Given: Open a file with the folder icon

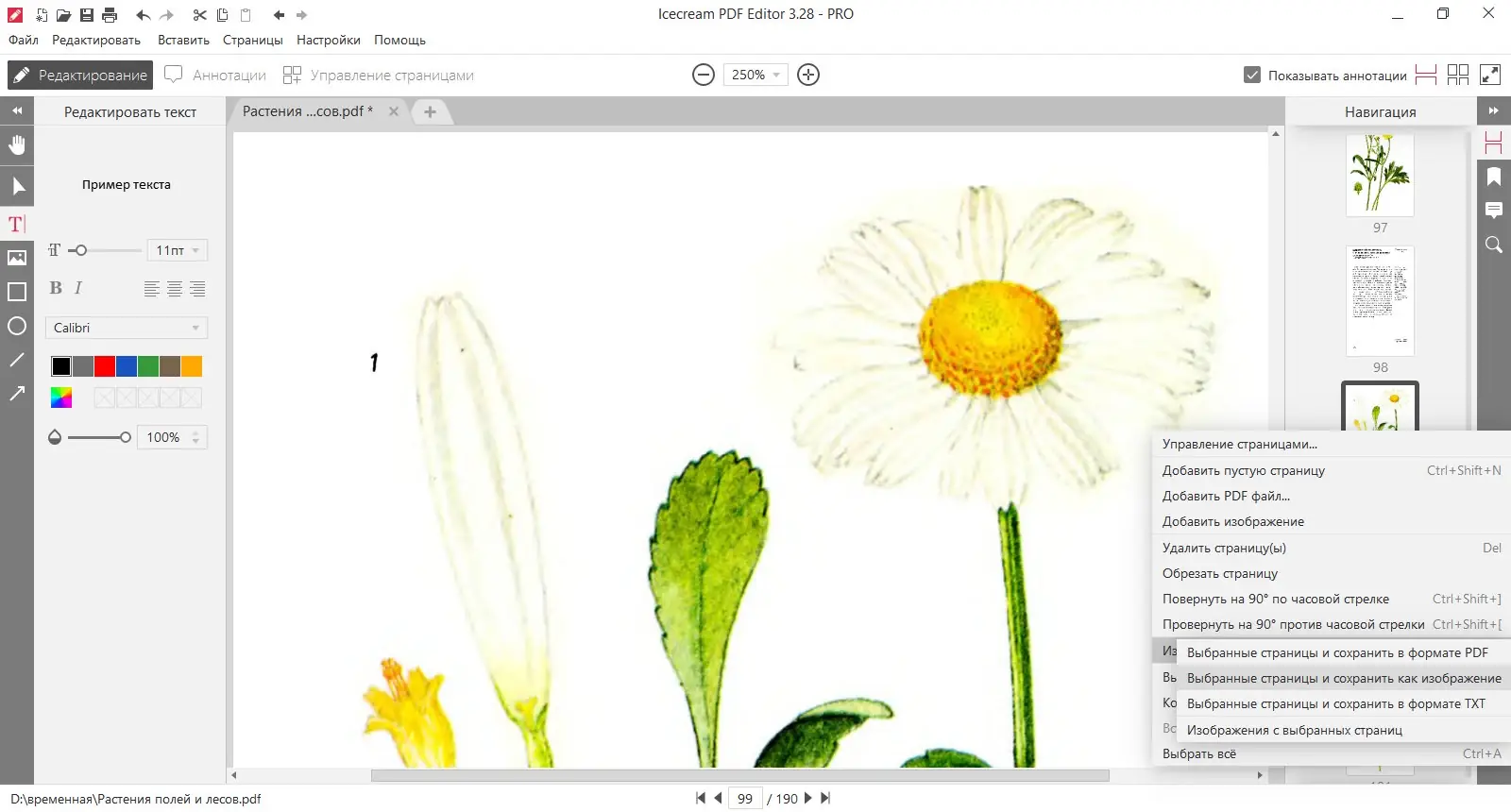Looking at the screenshot, I should pos(63,15).
